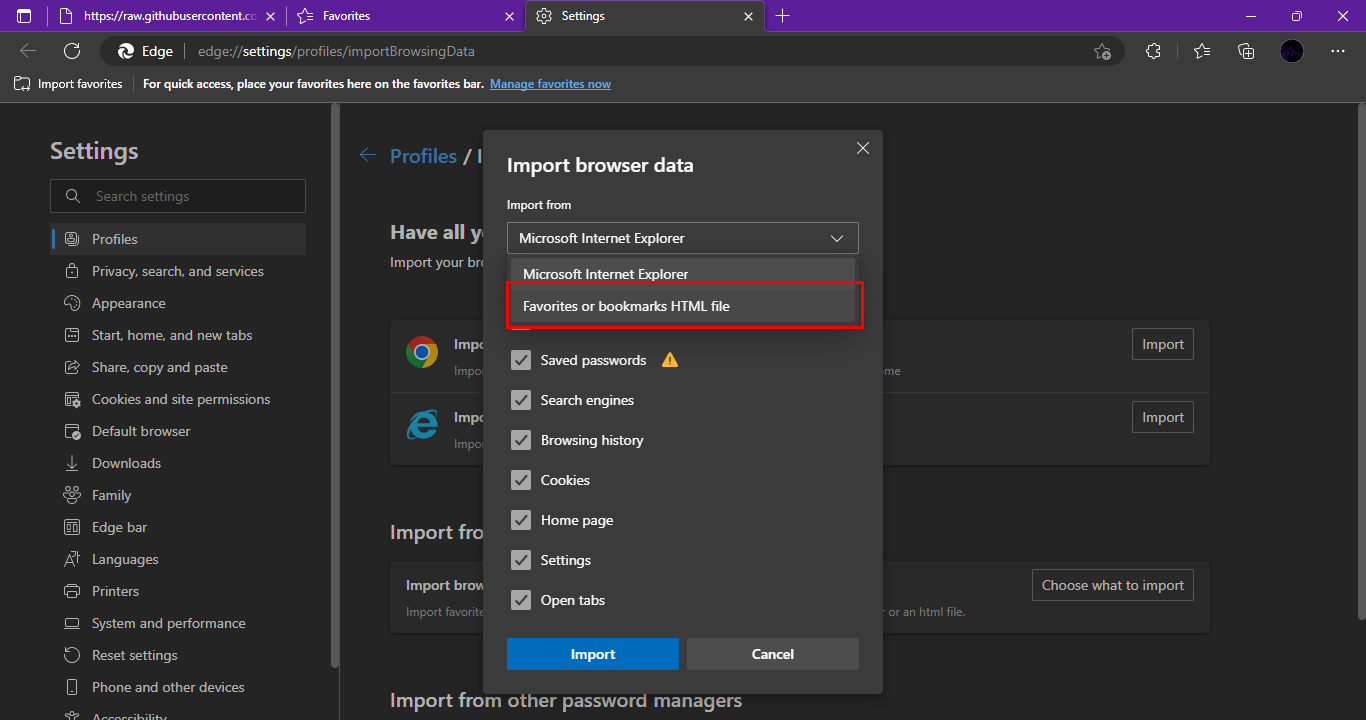Go back using the browser back arrow
Screen dimensions: 1366x720
pos(28,51)
